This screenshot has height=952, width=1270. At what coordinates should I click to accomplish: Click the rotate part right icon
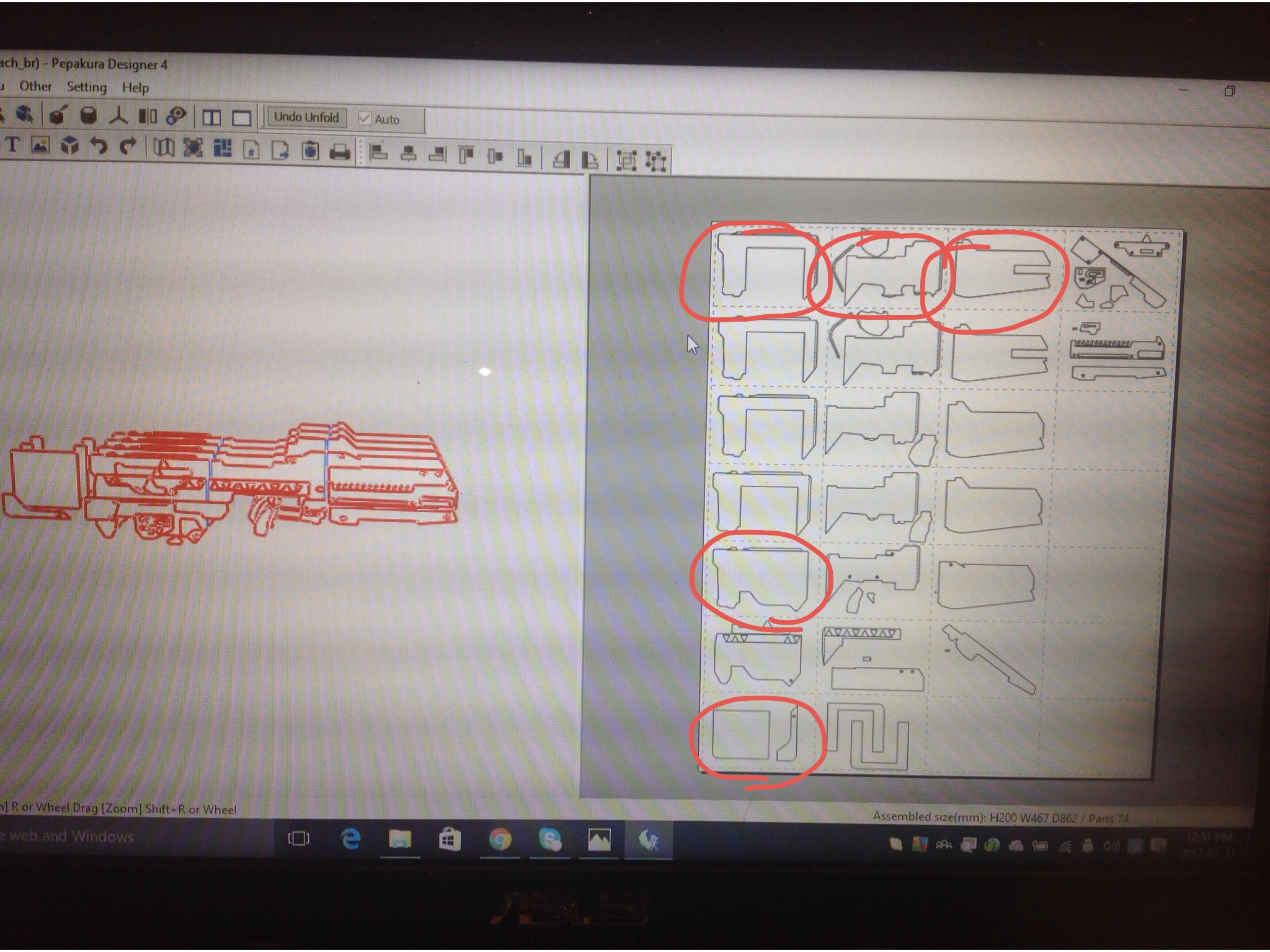coord(590,160)
